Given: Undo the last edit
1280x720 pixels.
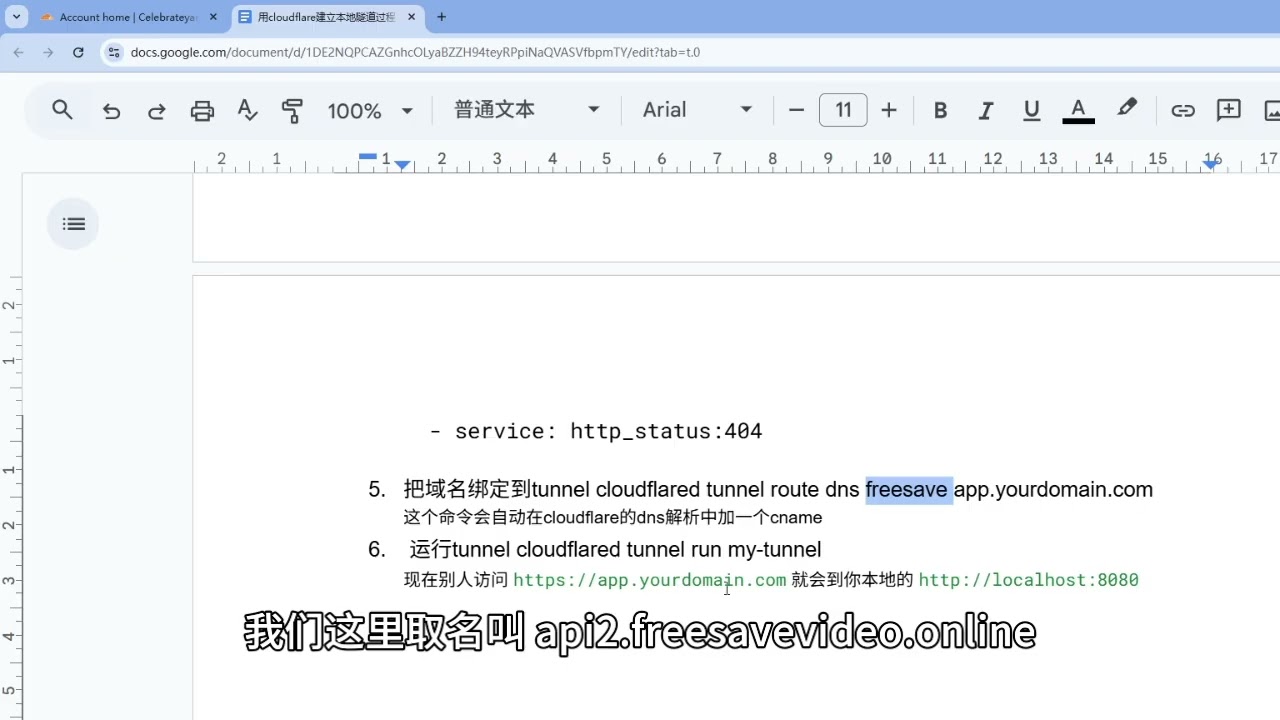Looking at the screenshot, I should pos(111,111).
